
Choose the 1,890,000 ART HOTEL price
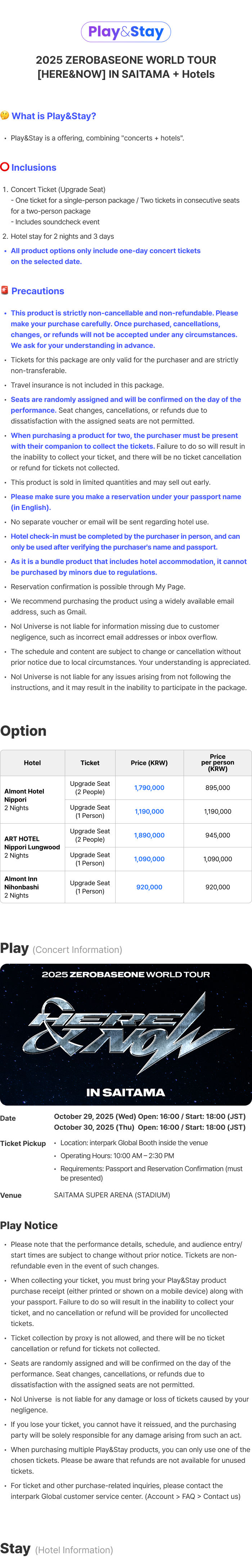tap(149, 835)
